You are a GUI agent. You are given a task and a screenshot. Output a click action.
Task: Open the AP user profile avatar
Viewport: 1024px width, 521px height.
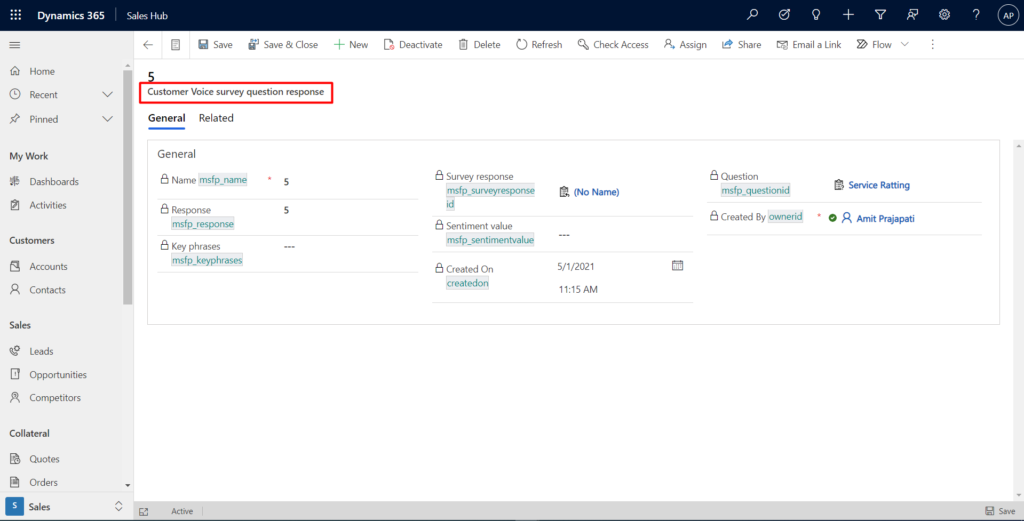click(x=1008, y=15)
